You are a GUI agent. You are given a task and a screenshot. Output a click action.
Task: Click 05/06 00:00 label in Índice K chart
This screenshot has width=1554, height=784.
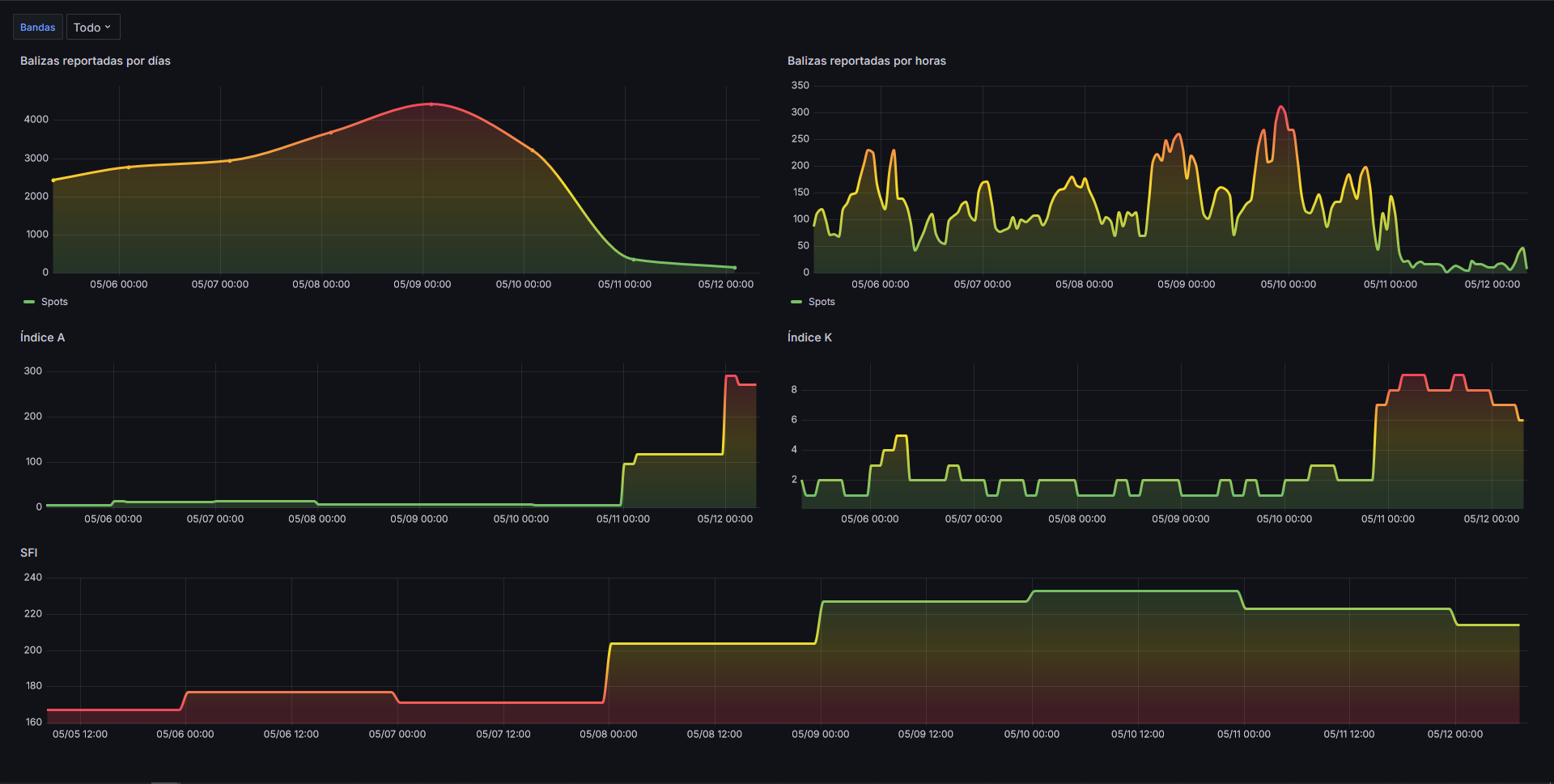pyautogui.click(x=870, y=519)
